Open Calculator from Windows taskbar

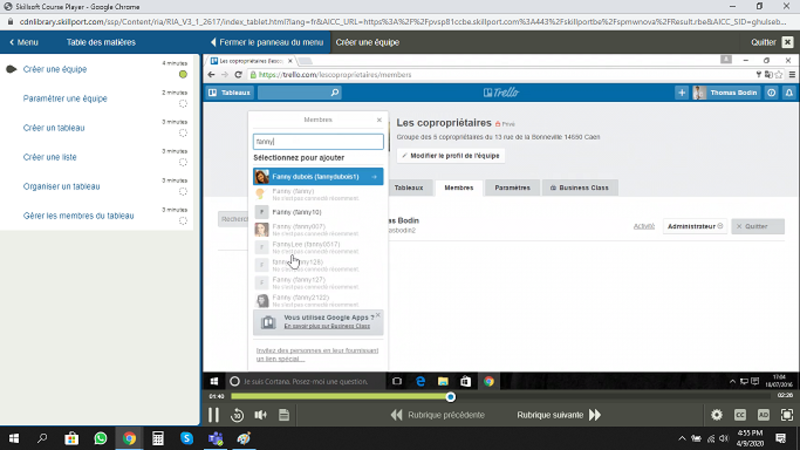tap(158, 438)
